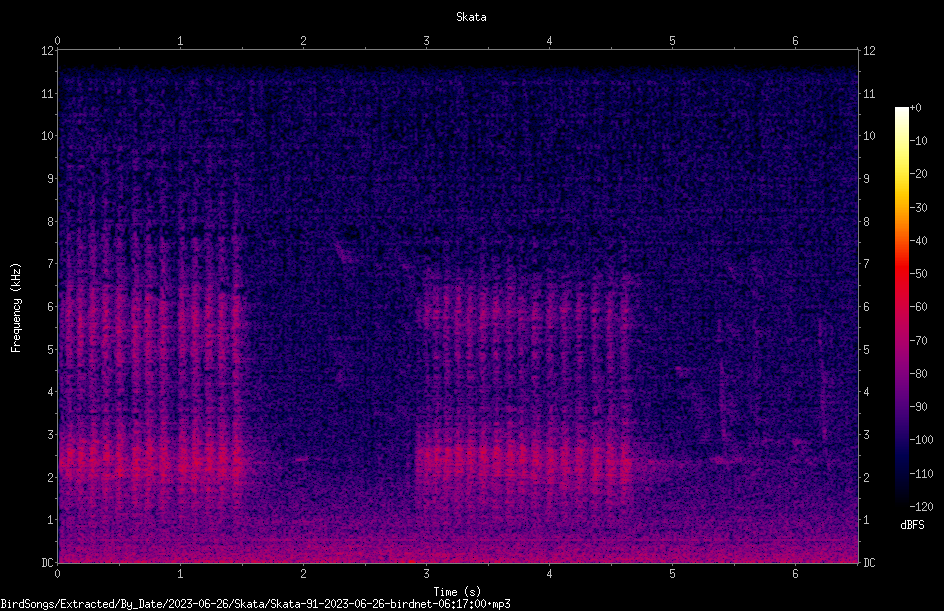The image size is (944, 611).
Task: Click the 'DC' label on the left frequency axis
Action: pos(48,563)
